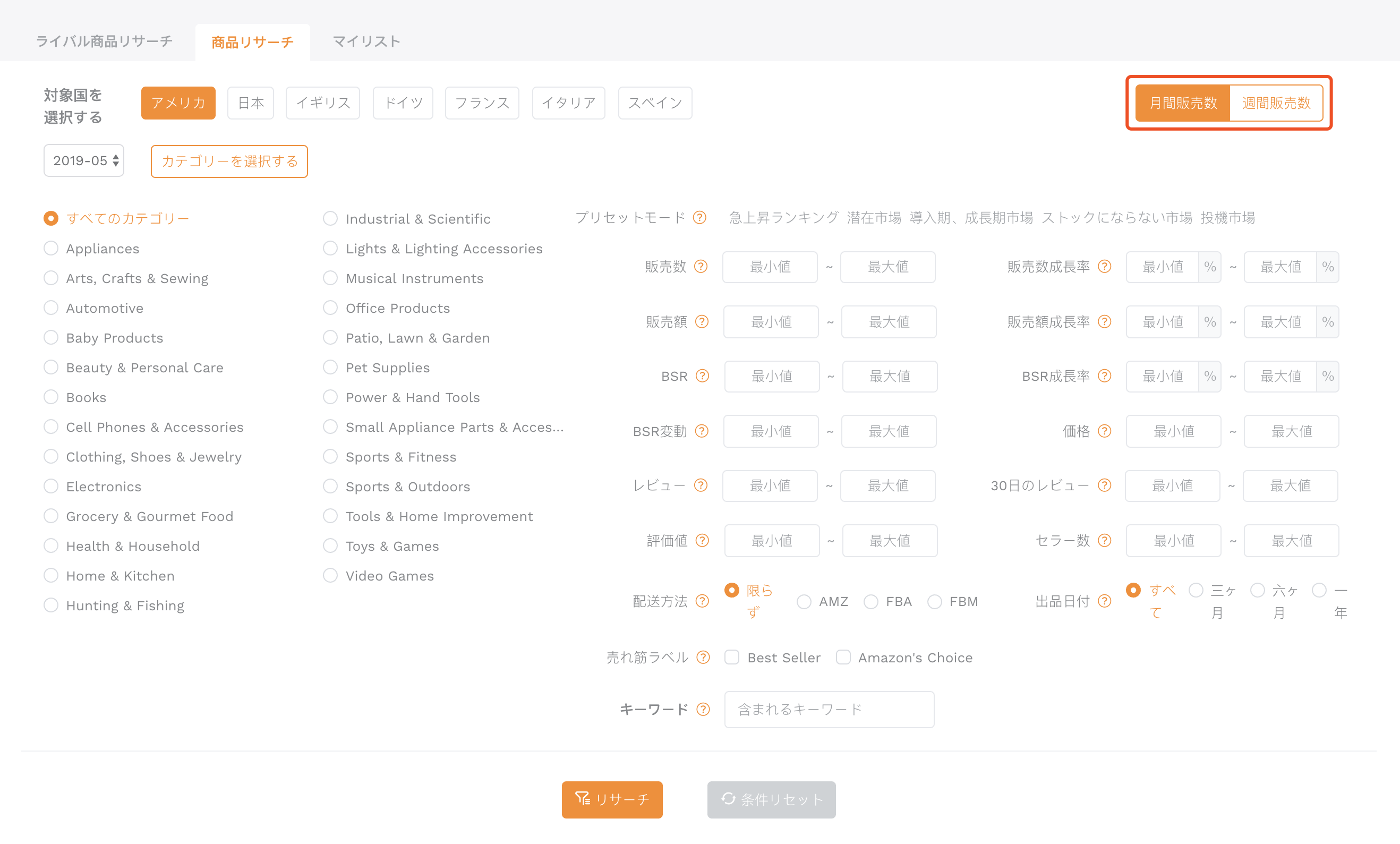Click the help icon beside 販売数

(701, 267)
